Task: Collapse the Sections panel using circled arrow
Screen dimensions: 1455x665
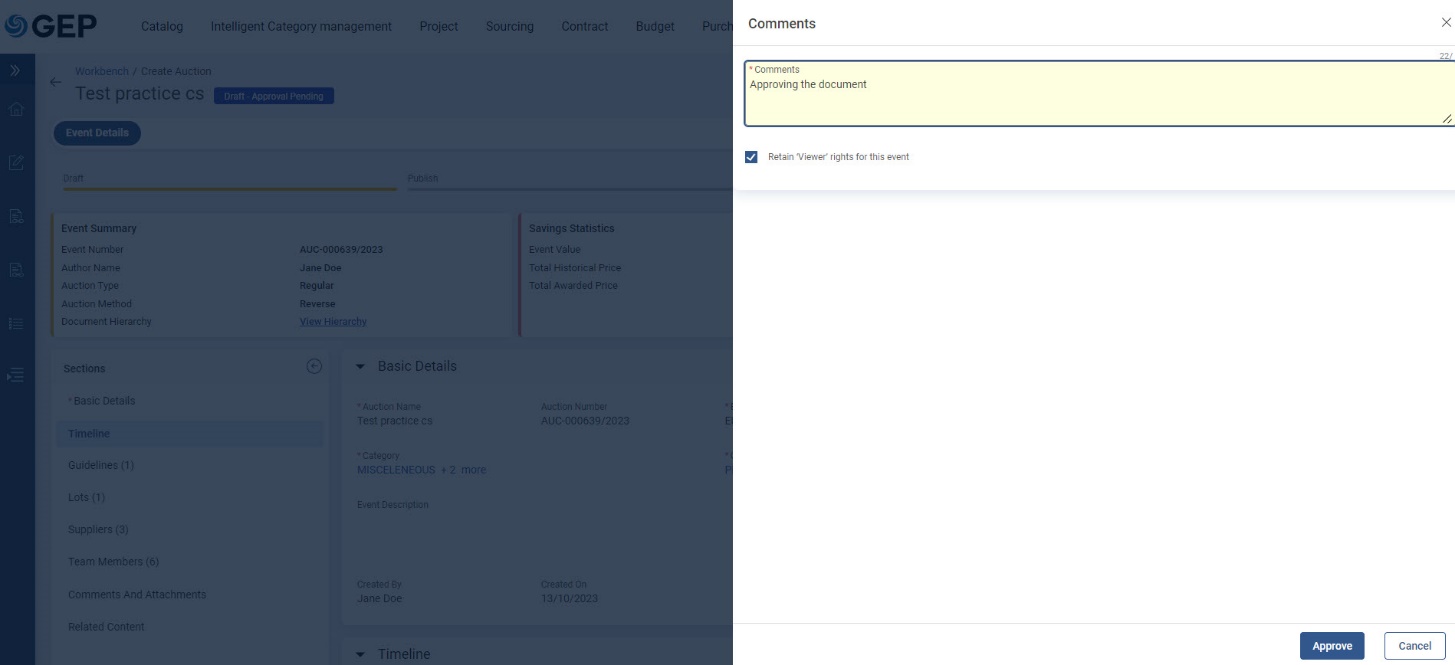Action: [314, 367]
